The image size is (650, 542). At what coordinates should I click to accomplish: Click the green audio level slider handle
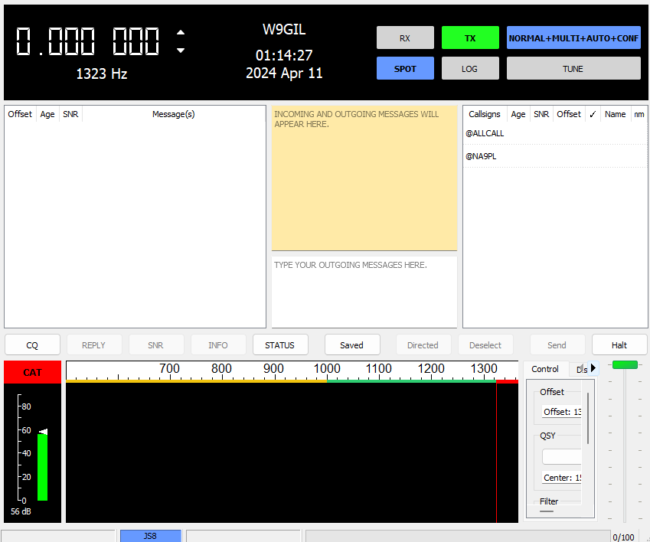point(625,364)
